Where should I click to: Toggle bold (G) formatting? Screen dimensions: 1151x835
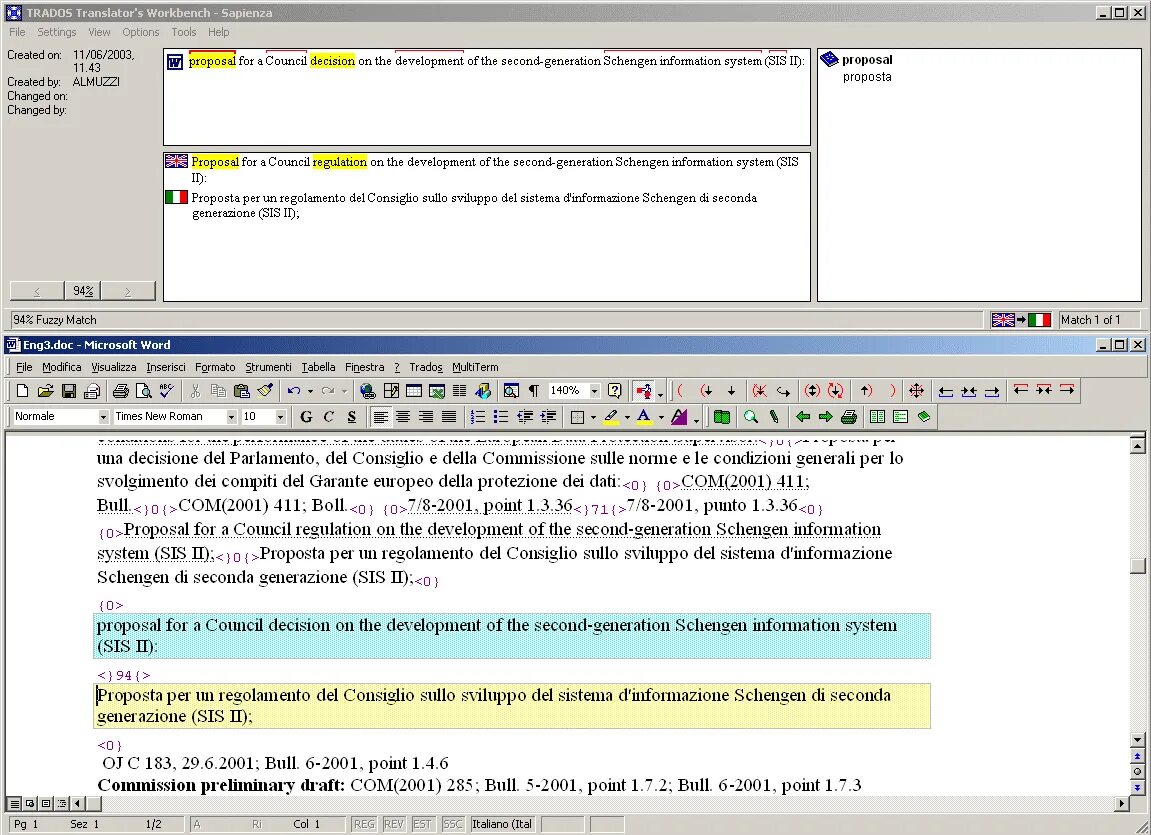pyautogui.click(x=306, y=417)
